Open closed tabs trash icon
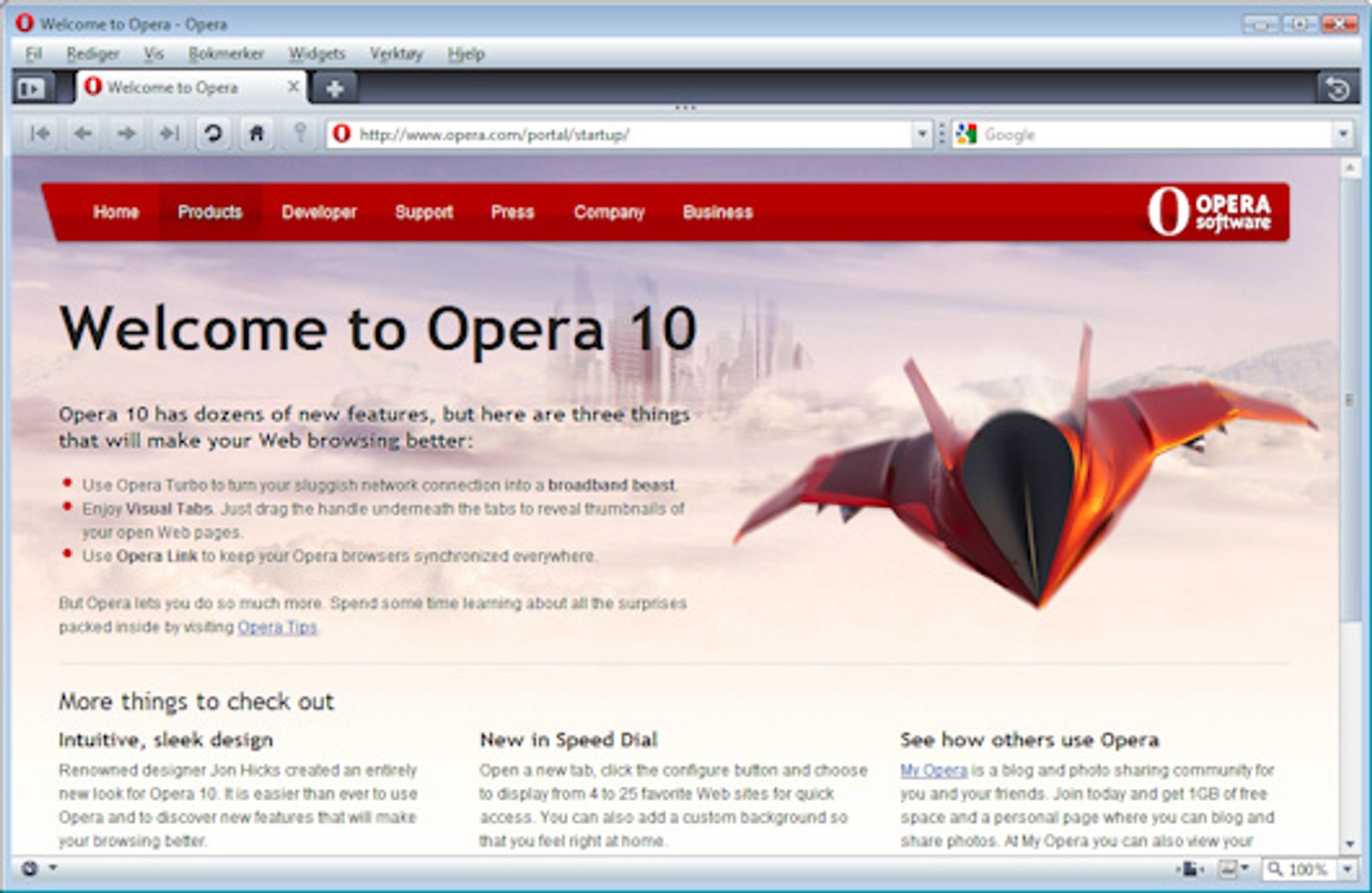 click(x=1337, y=88)
